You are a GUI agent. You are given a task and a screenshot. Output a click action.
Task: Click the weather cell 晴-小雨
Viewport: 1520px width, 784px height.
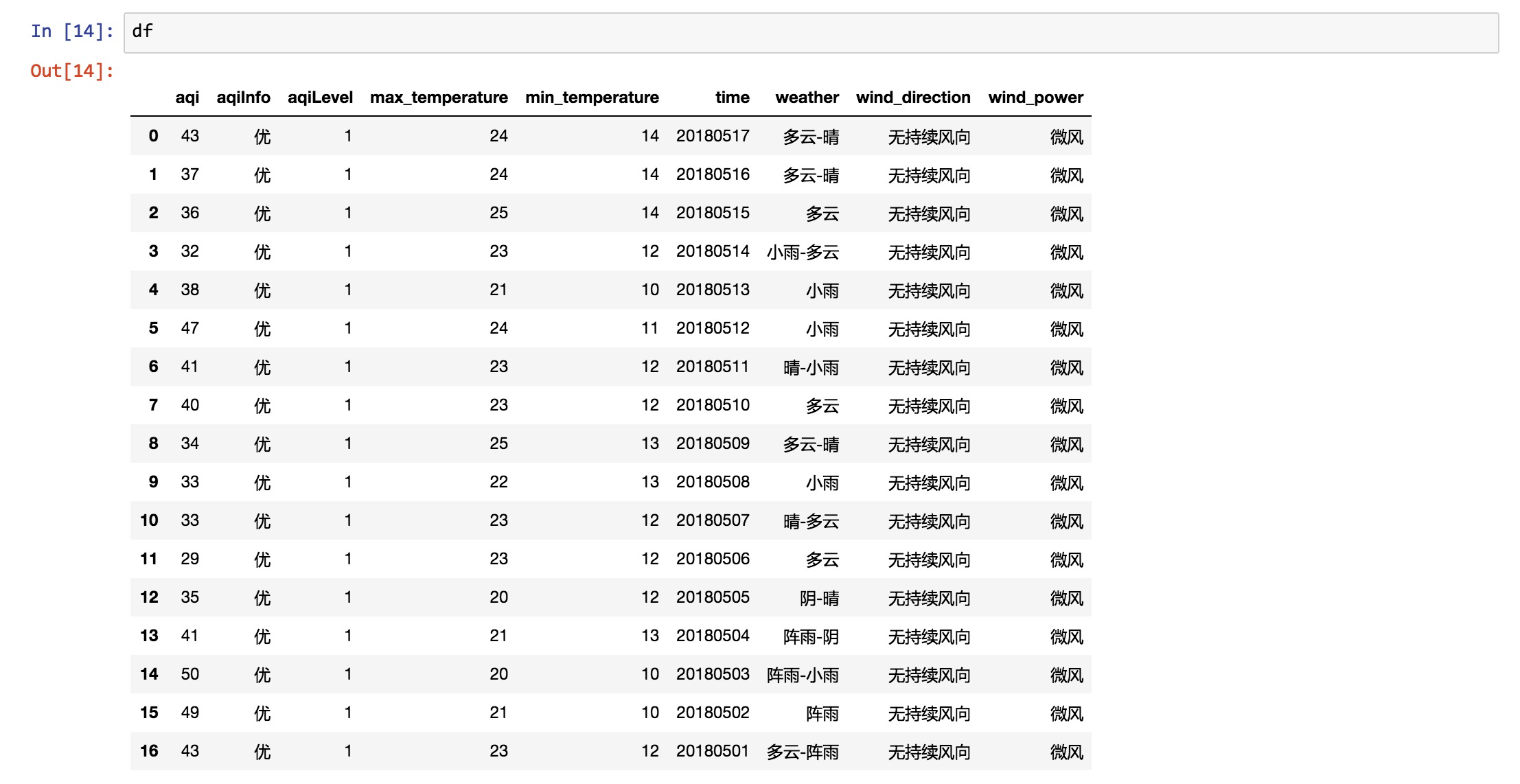[811, 367]
